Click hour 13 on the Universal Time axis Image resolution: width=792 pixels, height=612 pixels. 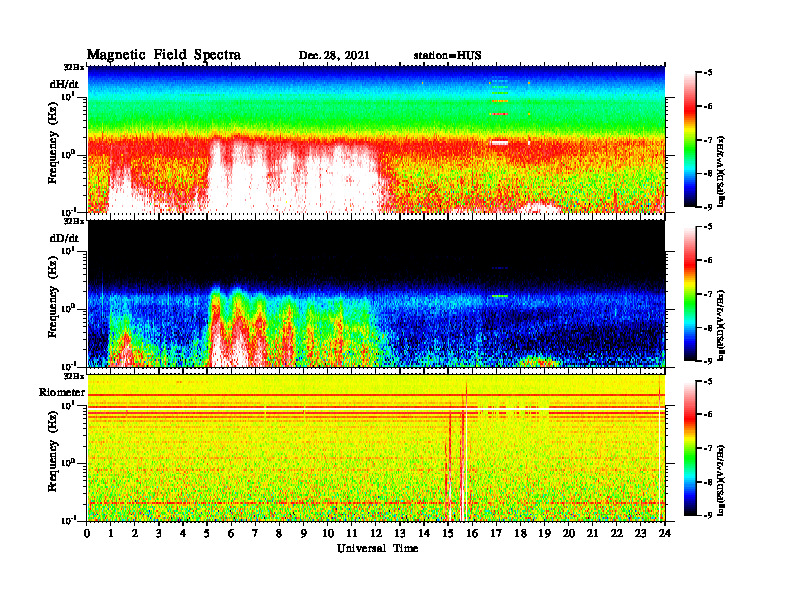[400, 533]
